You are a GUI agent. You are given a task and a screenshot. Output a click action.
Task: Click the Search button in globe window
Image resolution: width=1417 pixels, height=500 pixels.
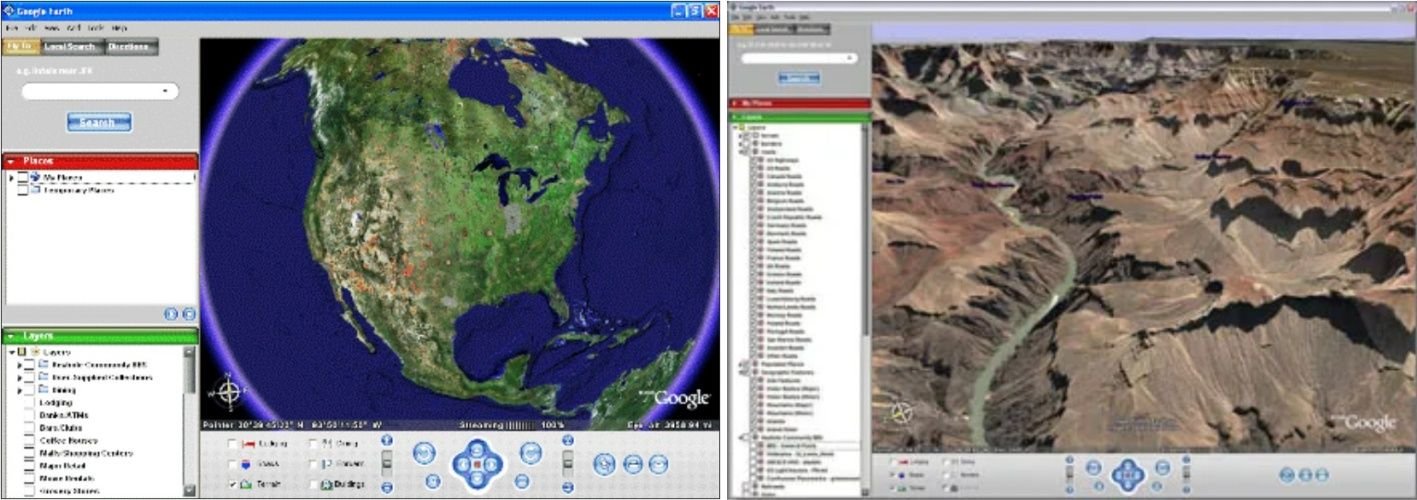(x=99, y=122)
